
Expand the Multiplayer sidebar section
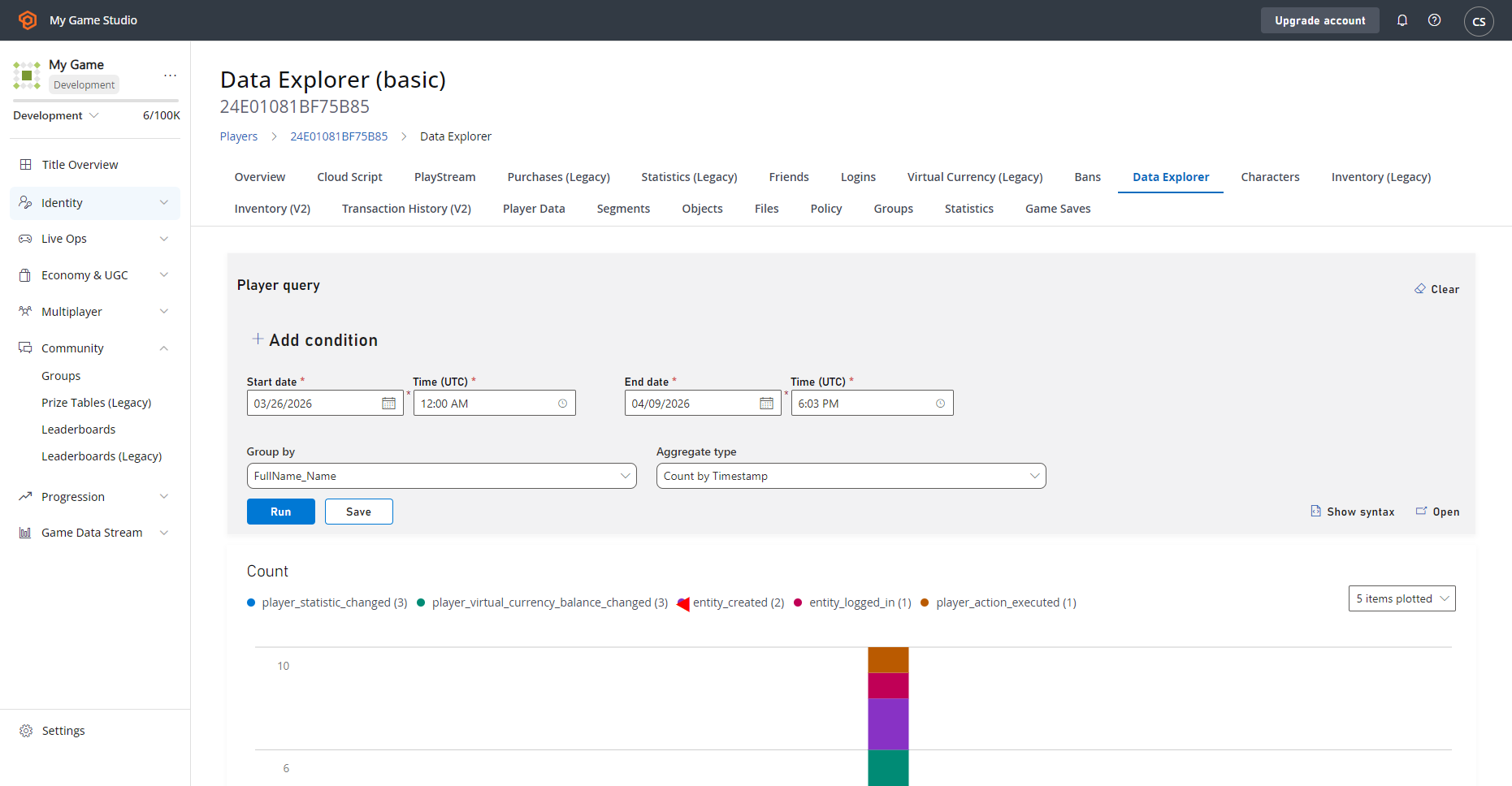(164, 311)
